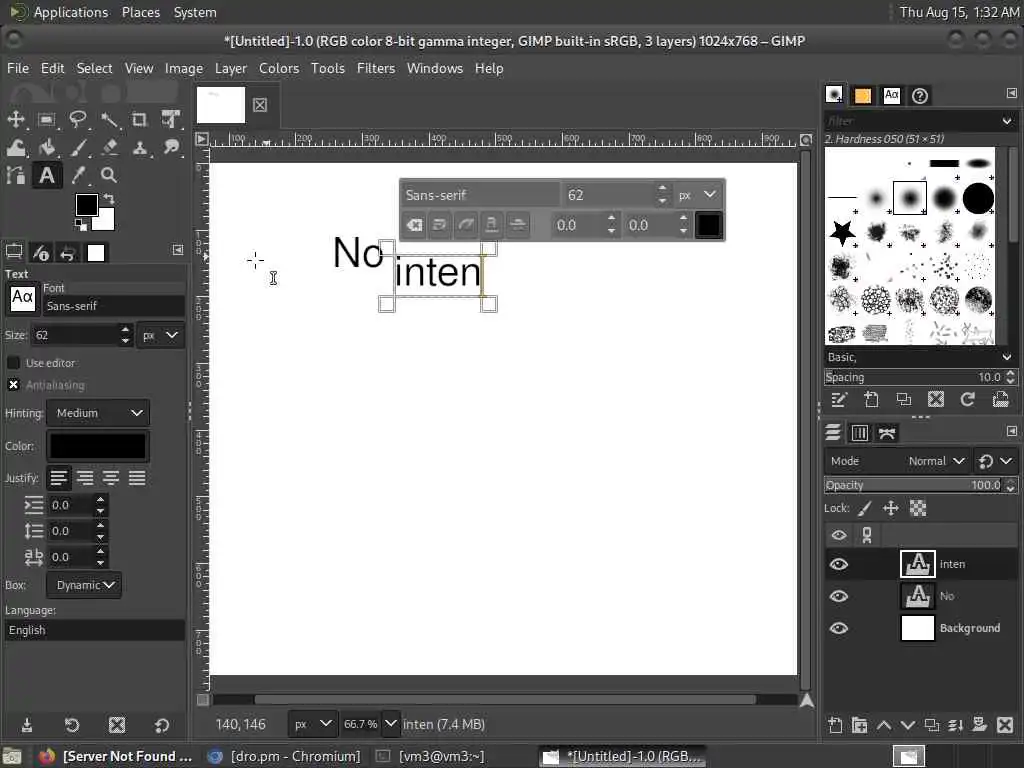This screenshot has height=768, width=1024.
Task: Switch to the vm3@vm3 terminal in taskbar
Action: click(x=430, y=756)
